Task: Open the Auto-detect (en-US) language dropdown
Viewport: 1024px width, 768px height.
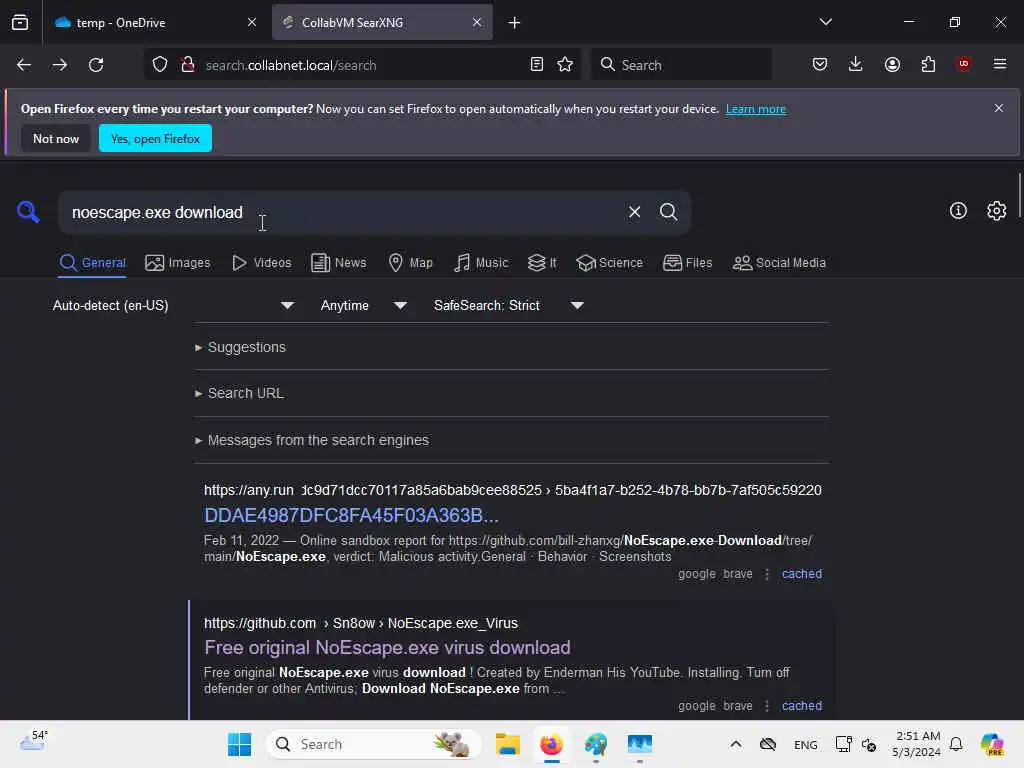Action: 173,305
